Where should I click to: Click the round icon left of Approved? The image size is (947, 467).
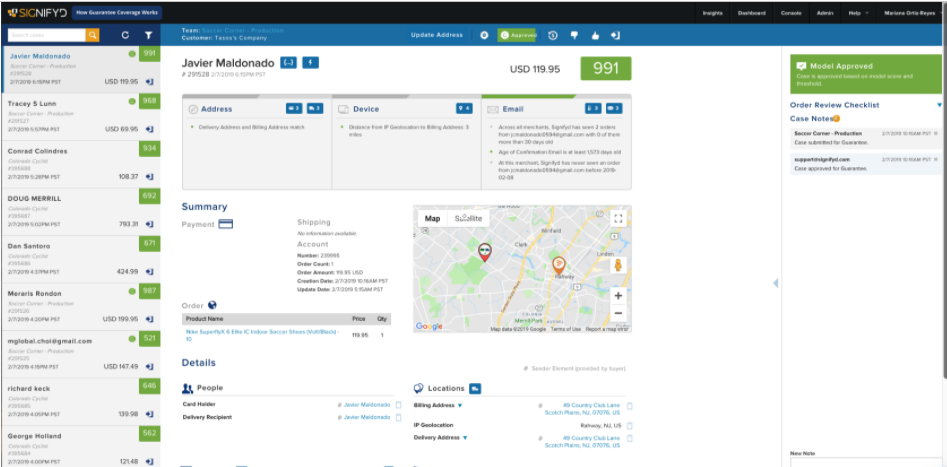point(484,35)
